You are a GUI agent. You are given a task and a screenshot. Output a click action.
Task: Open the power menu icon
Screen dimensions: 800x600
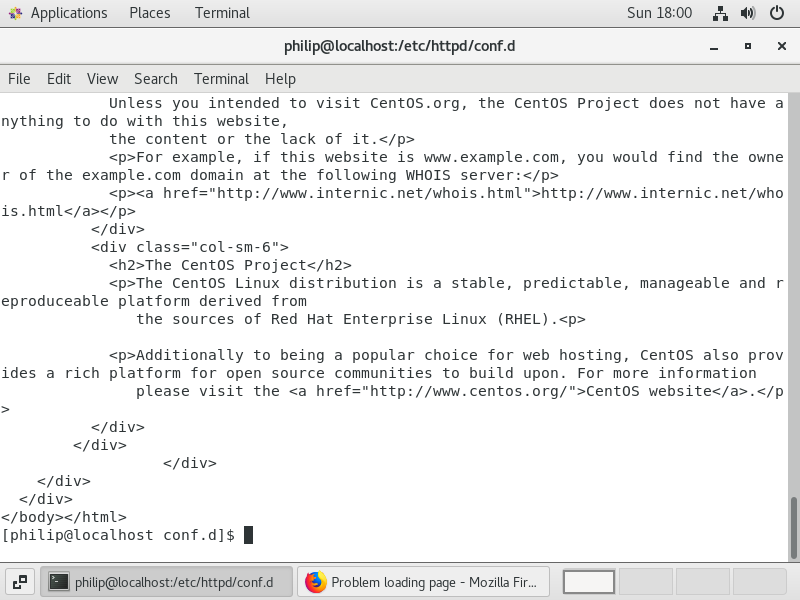(777, 13)
